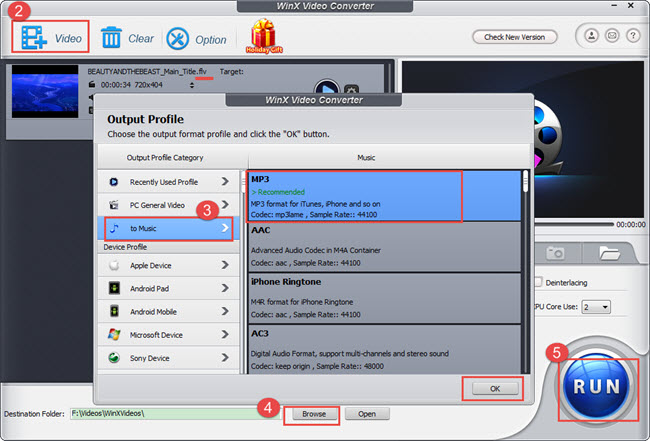The image size is (650, 441).
Task: Expand the Sony Device chevron
Action: click(x=225, y=358)
